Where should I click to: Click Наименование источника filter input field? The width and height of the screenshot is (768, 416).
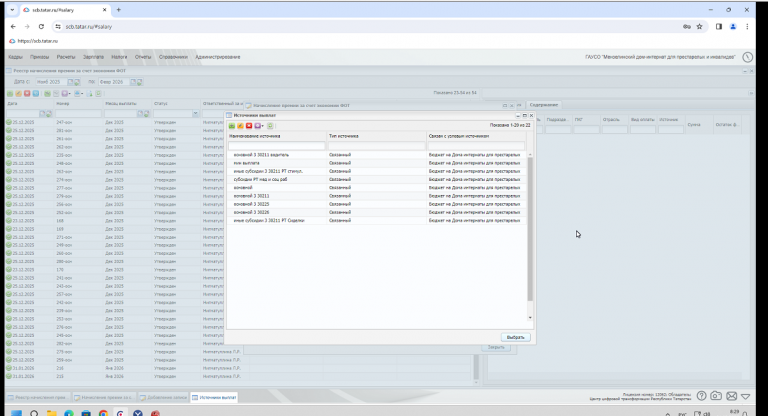point(276,146)
